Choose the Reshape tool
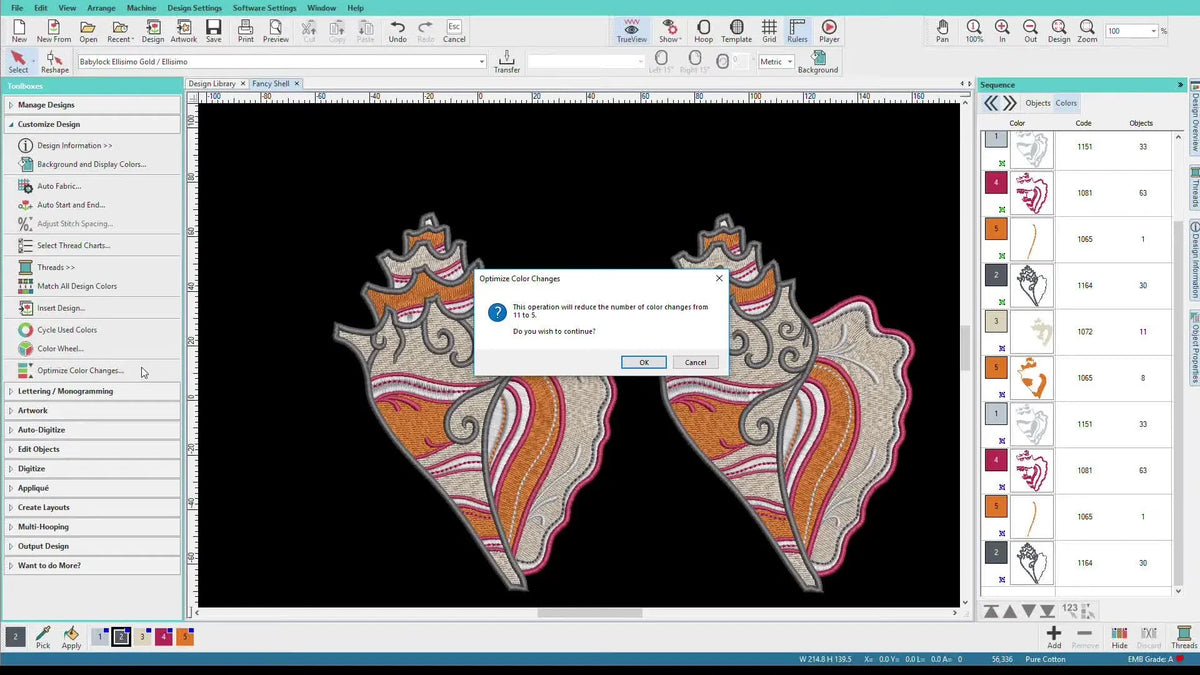1200x675 pixels. coord(55,62)
